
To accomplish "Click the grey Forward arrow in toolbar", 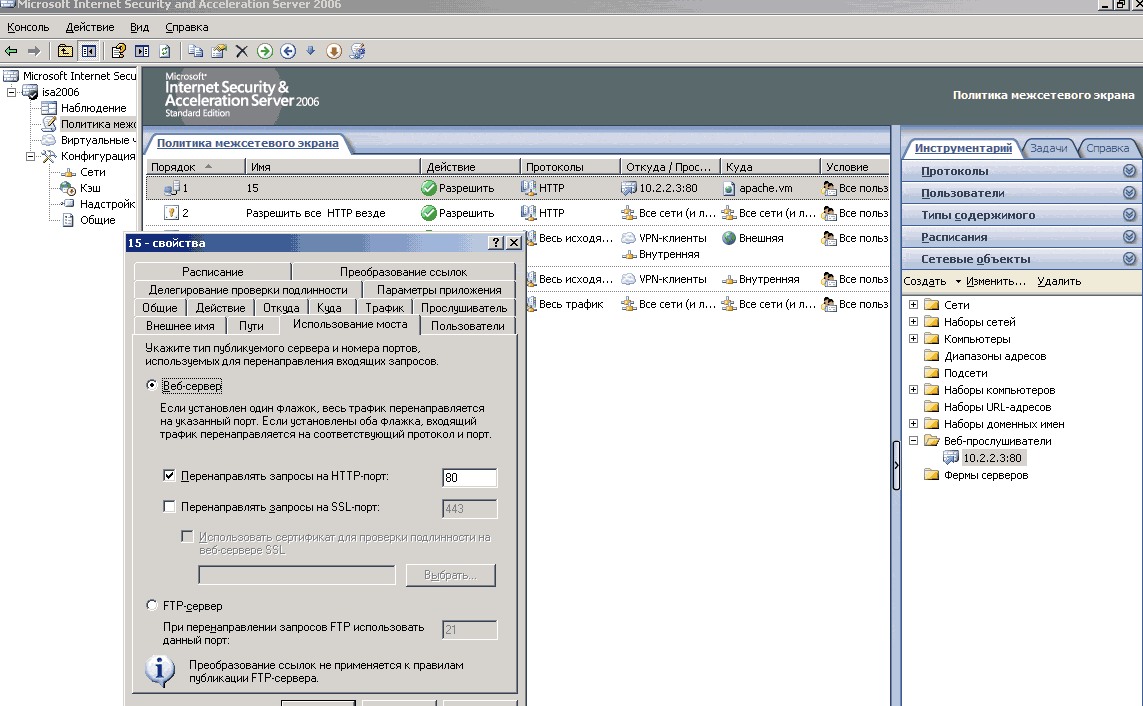I will tap(34, 51).
